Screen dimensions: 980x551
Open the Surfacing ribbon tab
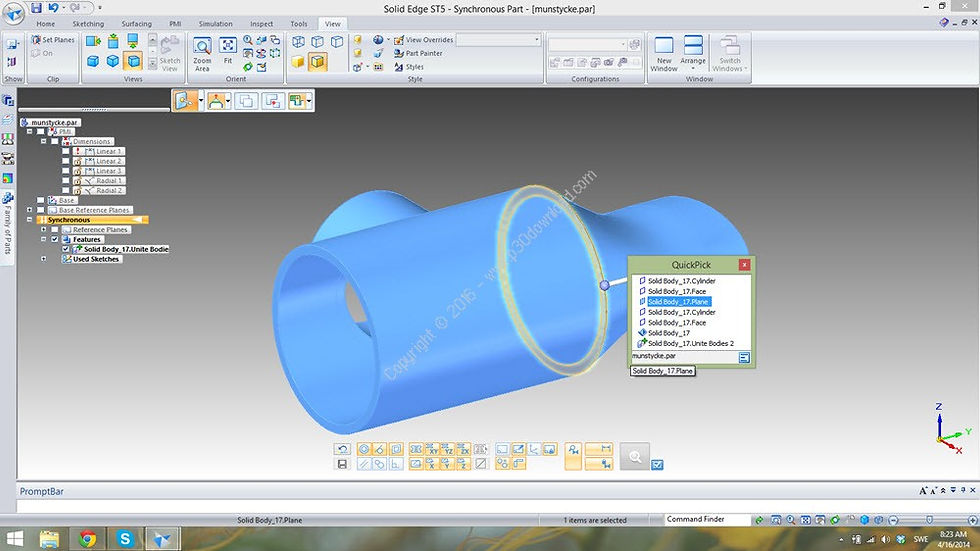tap(136, 24)
